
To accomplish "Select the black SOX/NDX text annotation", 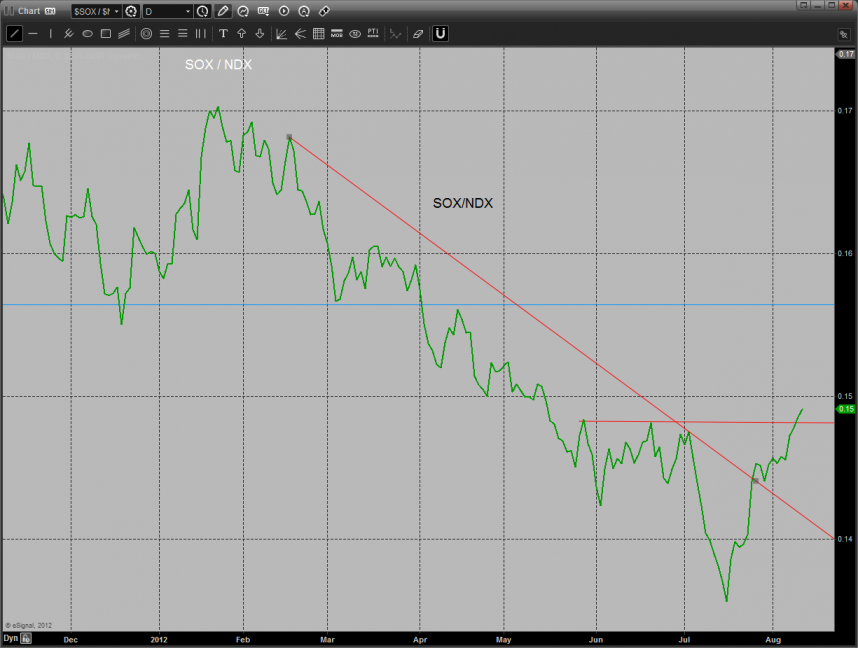I will (463, 203).
